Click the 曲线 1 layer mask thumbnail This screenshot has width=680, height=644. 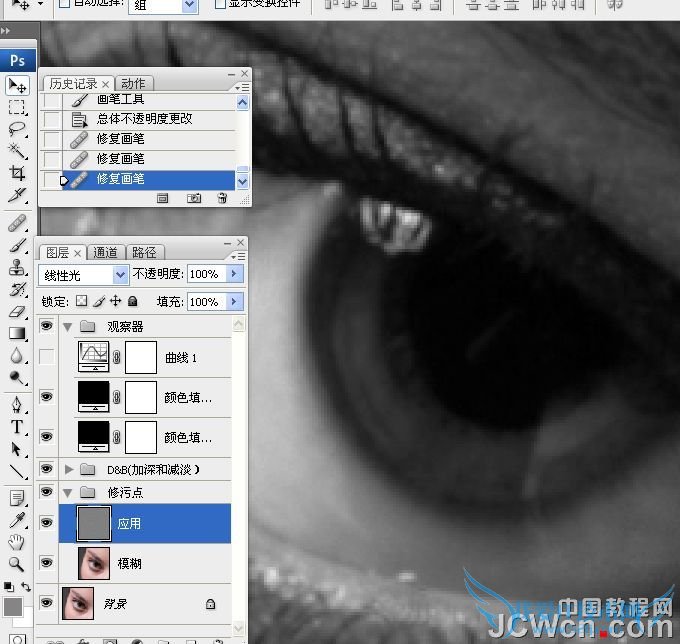click(141, 357)
